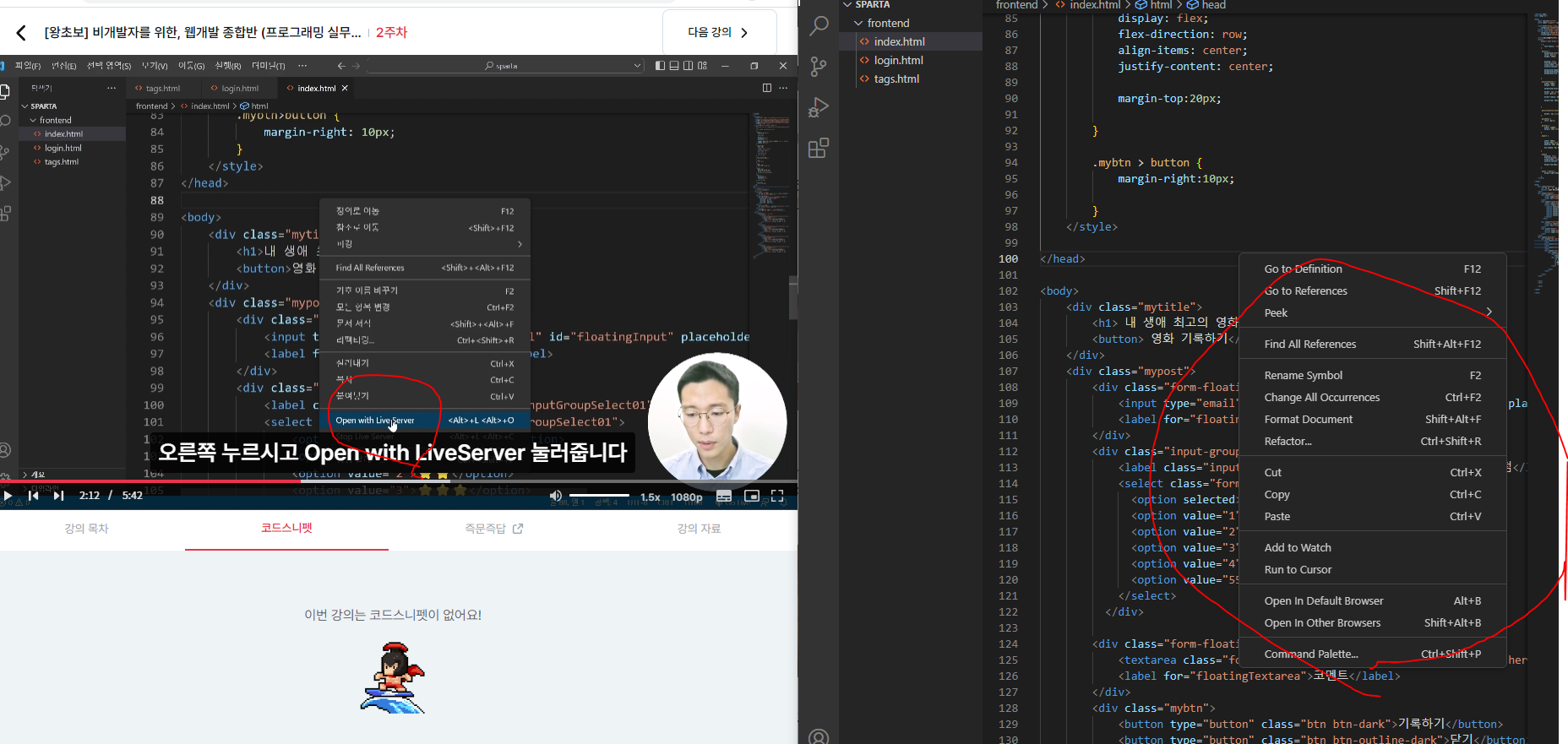The height and width of the screenshot is (744, 1568).
Task: Switch to the 강의 자료 tab
Action: tap(699, 529)
